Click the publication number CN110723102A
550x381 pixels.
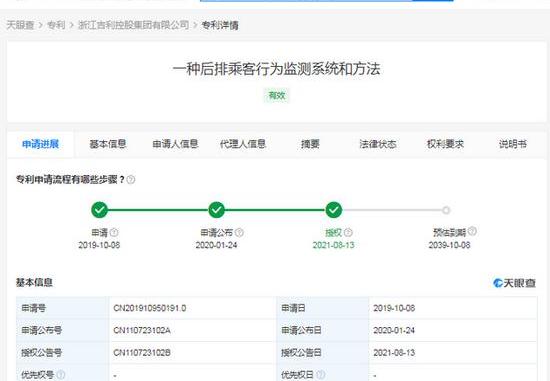142,330
